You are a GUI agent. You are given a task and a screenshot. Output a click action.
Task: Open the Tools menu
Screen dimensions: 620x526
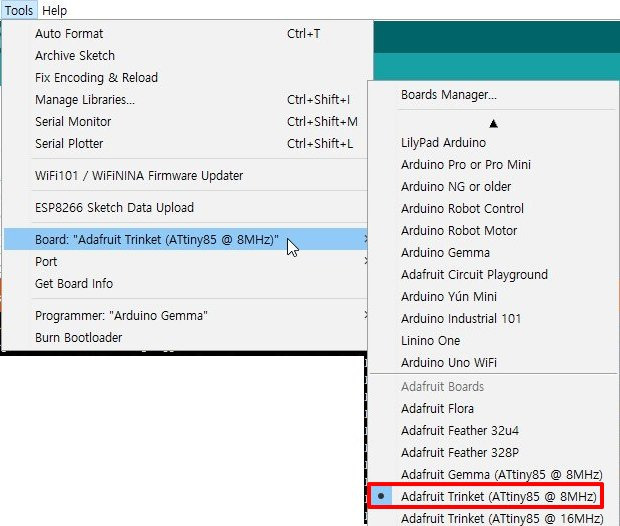[19, 10]
